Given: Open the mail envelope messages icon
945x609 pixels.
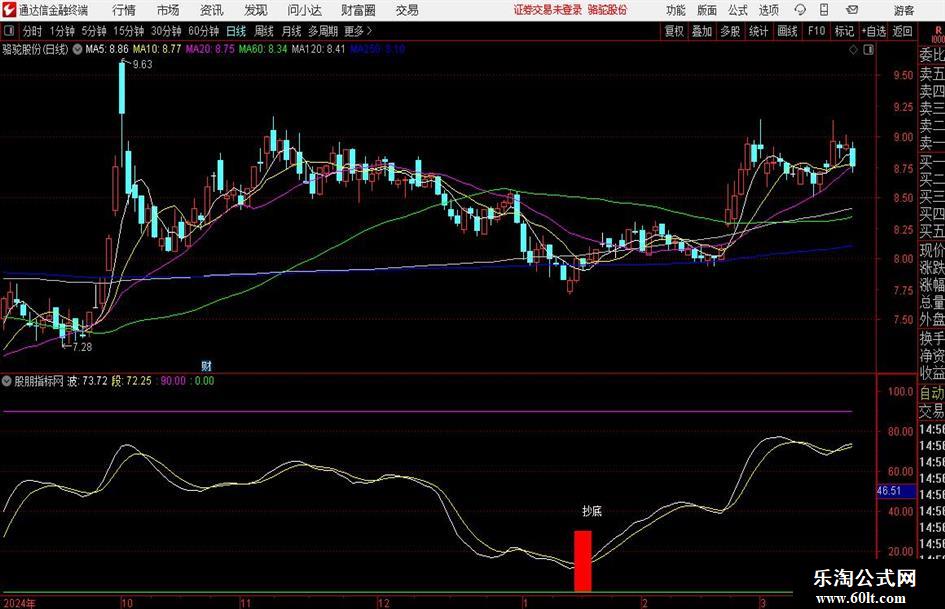Looking at the screenshot, I should tap(852, 10).
